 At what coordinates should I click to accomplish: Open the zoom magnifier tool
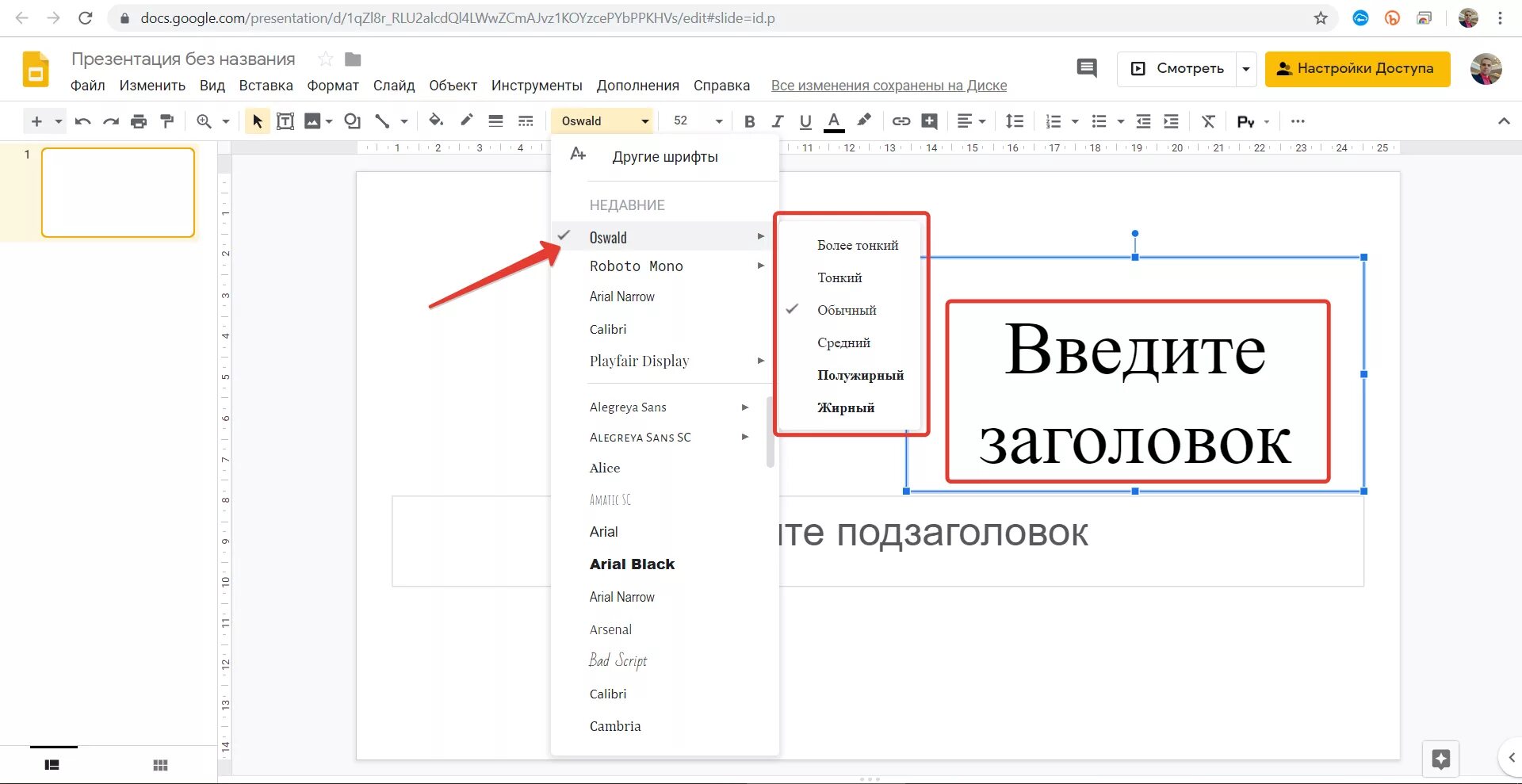point(204,121)
